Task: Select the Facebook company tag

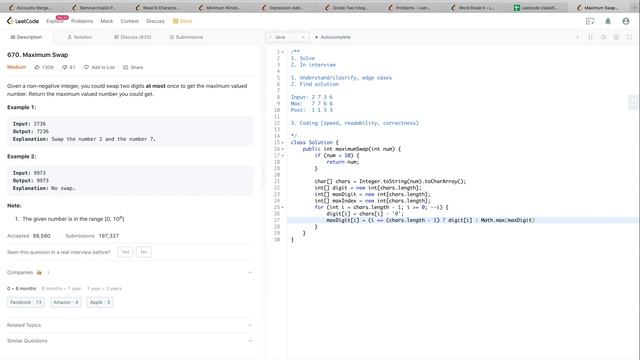Action: click(26, 302)
